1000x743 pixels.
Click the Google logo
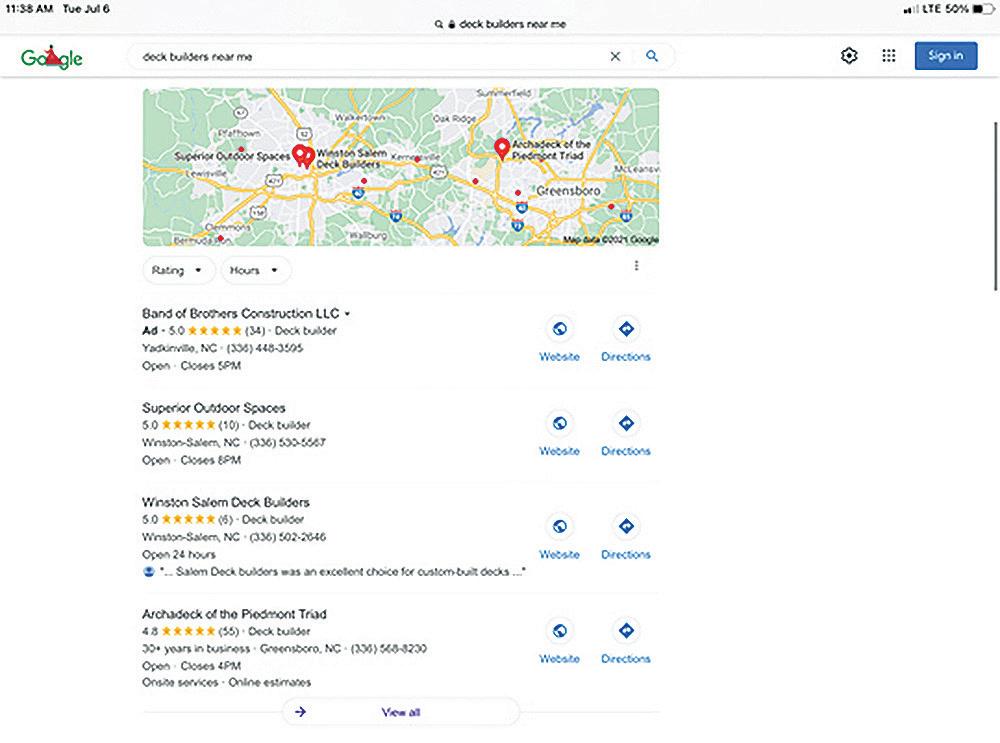click(x=52, y=58)
